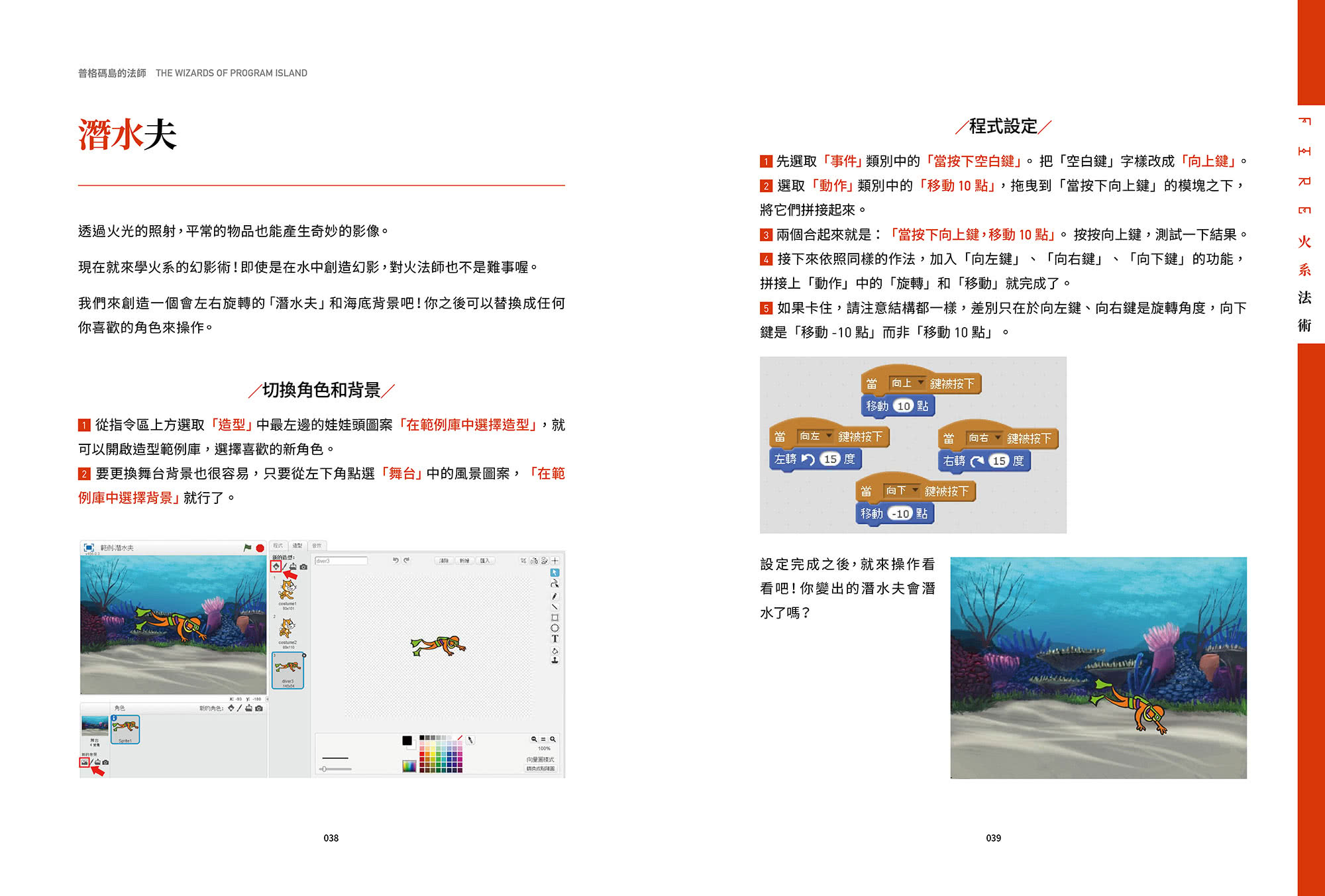Pick black from the color palette

click(422, 738)
